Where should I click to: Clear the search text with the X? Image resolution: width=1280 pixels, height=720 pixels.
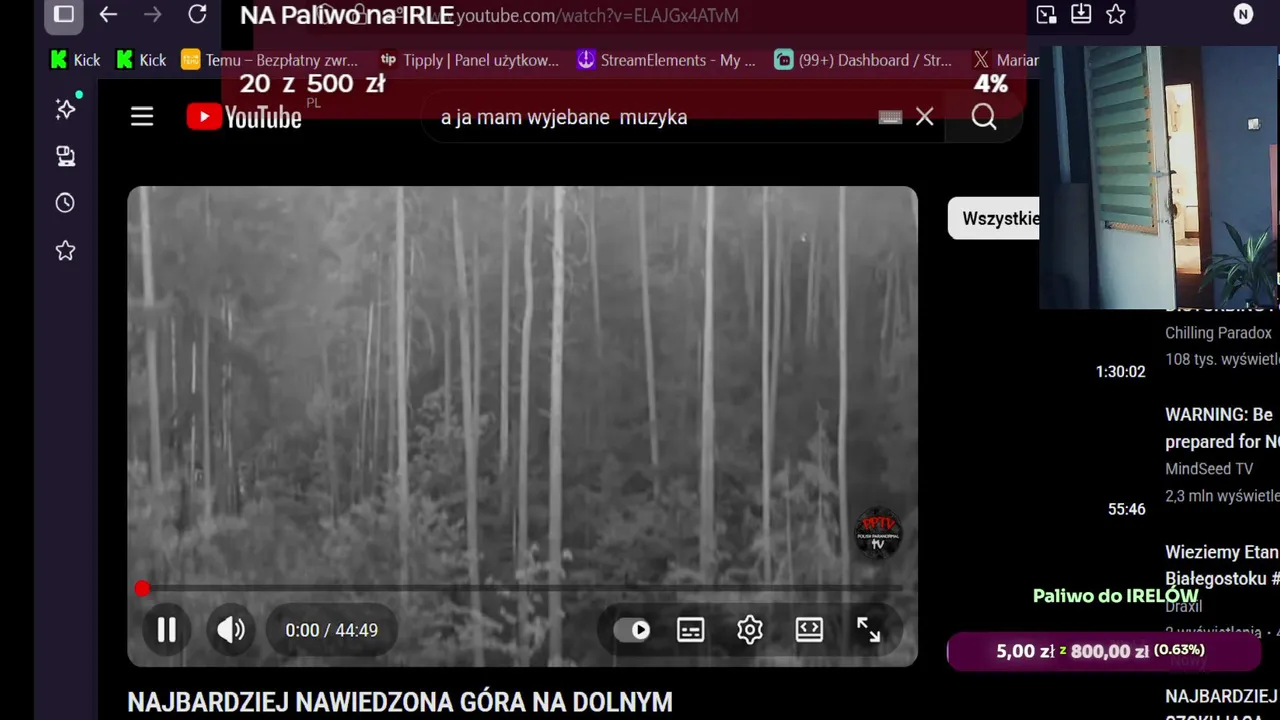(925, 117)
